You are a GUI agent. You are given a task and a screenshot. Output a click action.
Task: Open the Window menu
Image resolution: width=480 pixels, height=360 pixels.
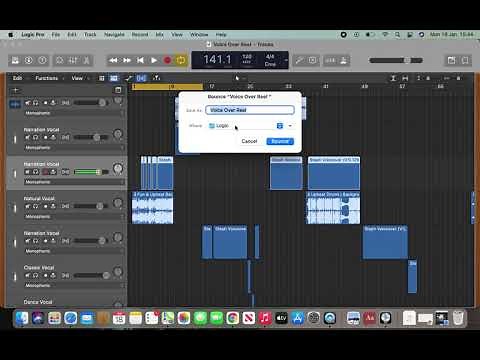199,34
